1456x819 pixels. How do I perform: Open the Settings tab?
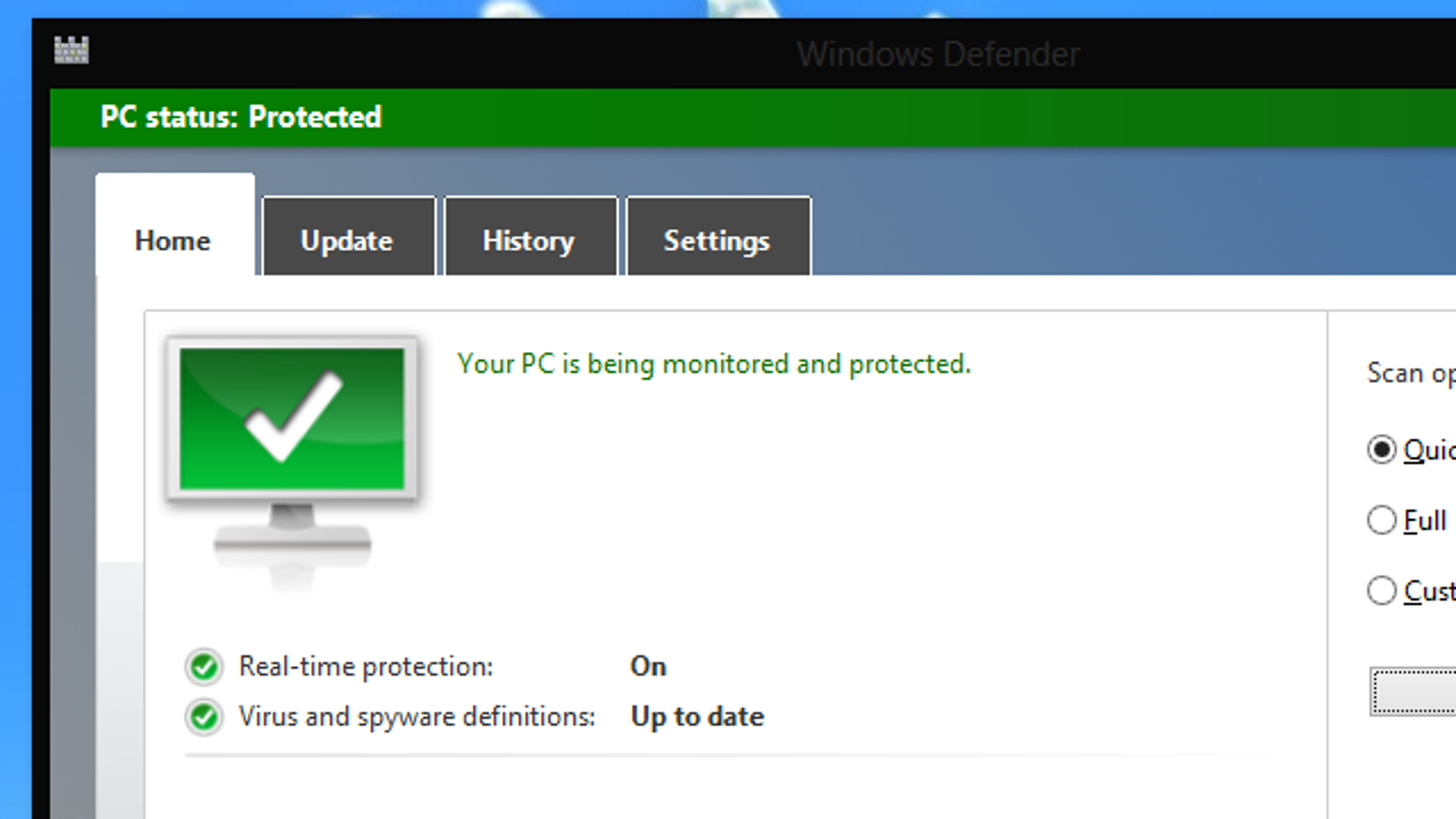718,237
